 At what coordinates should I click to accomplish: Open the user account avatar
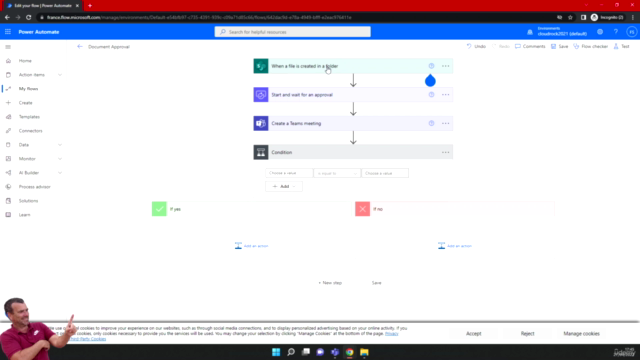click(632, 32)
